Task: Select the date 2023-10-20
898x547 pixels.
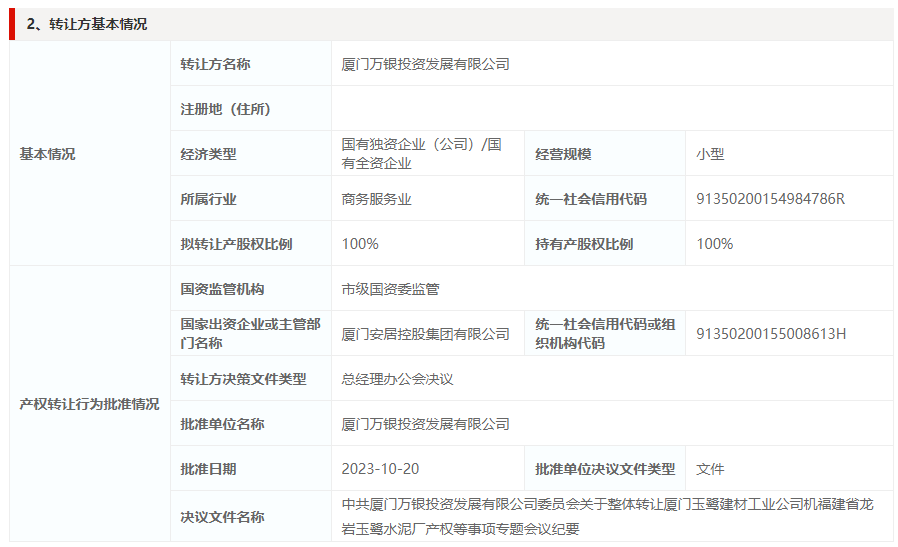Action: [380, 469]
